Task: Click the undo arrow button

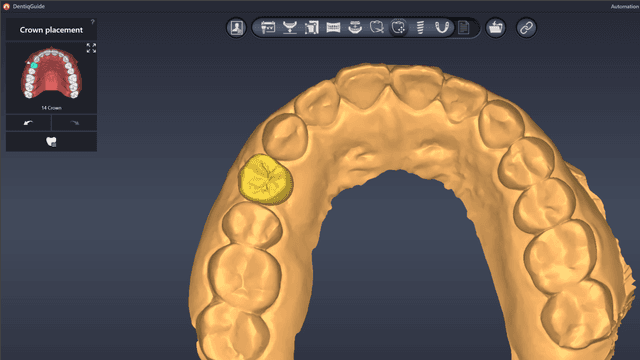Action: tap(28, 122)
